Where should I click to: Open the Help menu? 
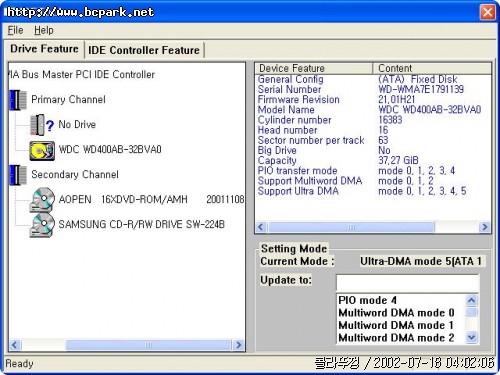[x=44, y=30]
